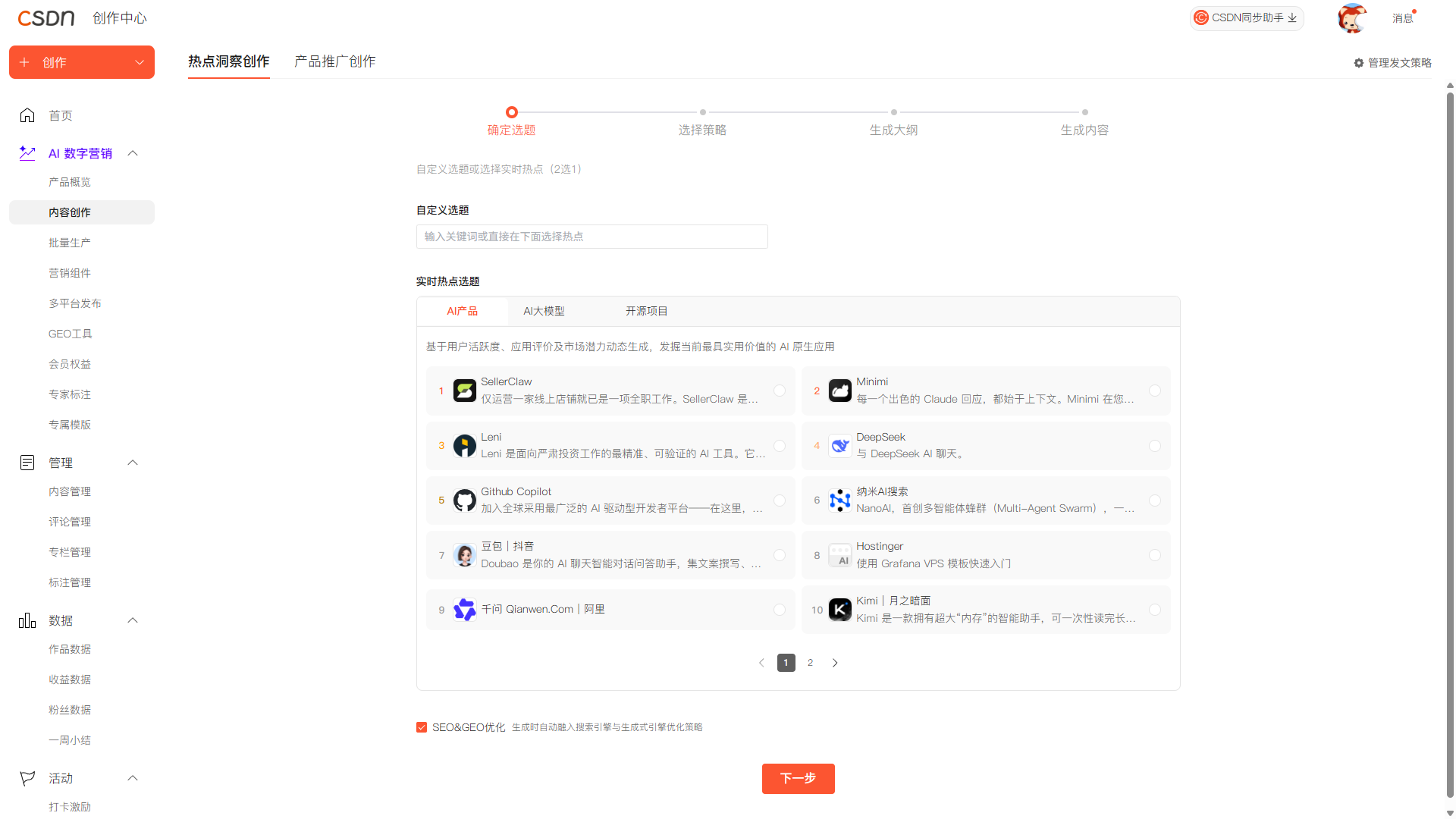This screenshot has width=1456, height=819.
Task: Go to page 2 in pagination
Action: (x=811, y=663)
